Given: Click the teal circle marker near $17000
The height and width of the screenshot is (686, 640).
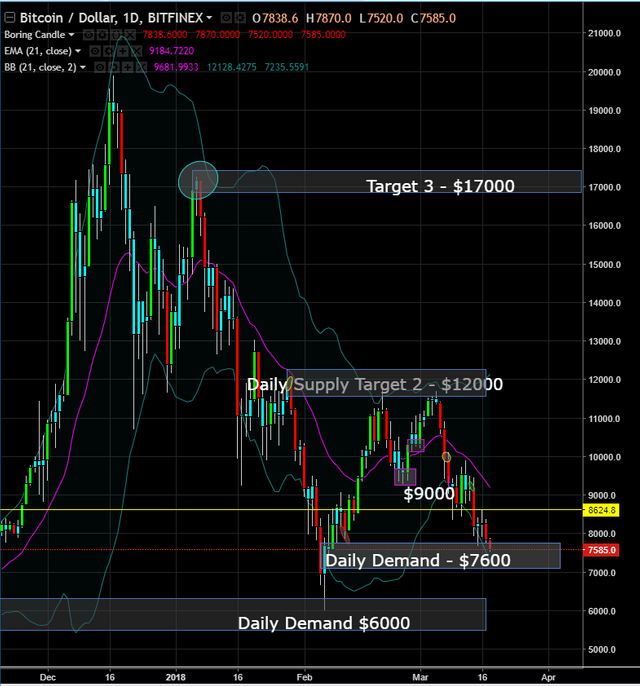Looking at the screenshot, I should (198, 180).
